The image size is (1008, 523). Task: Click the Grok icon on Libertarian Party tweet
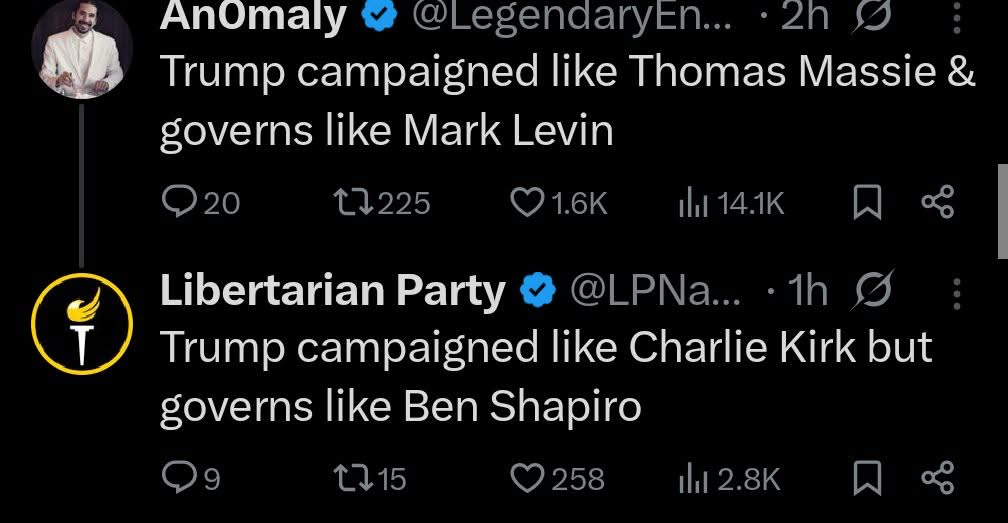[872, 292]
